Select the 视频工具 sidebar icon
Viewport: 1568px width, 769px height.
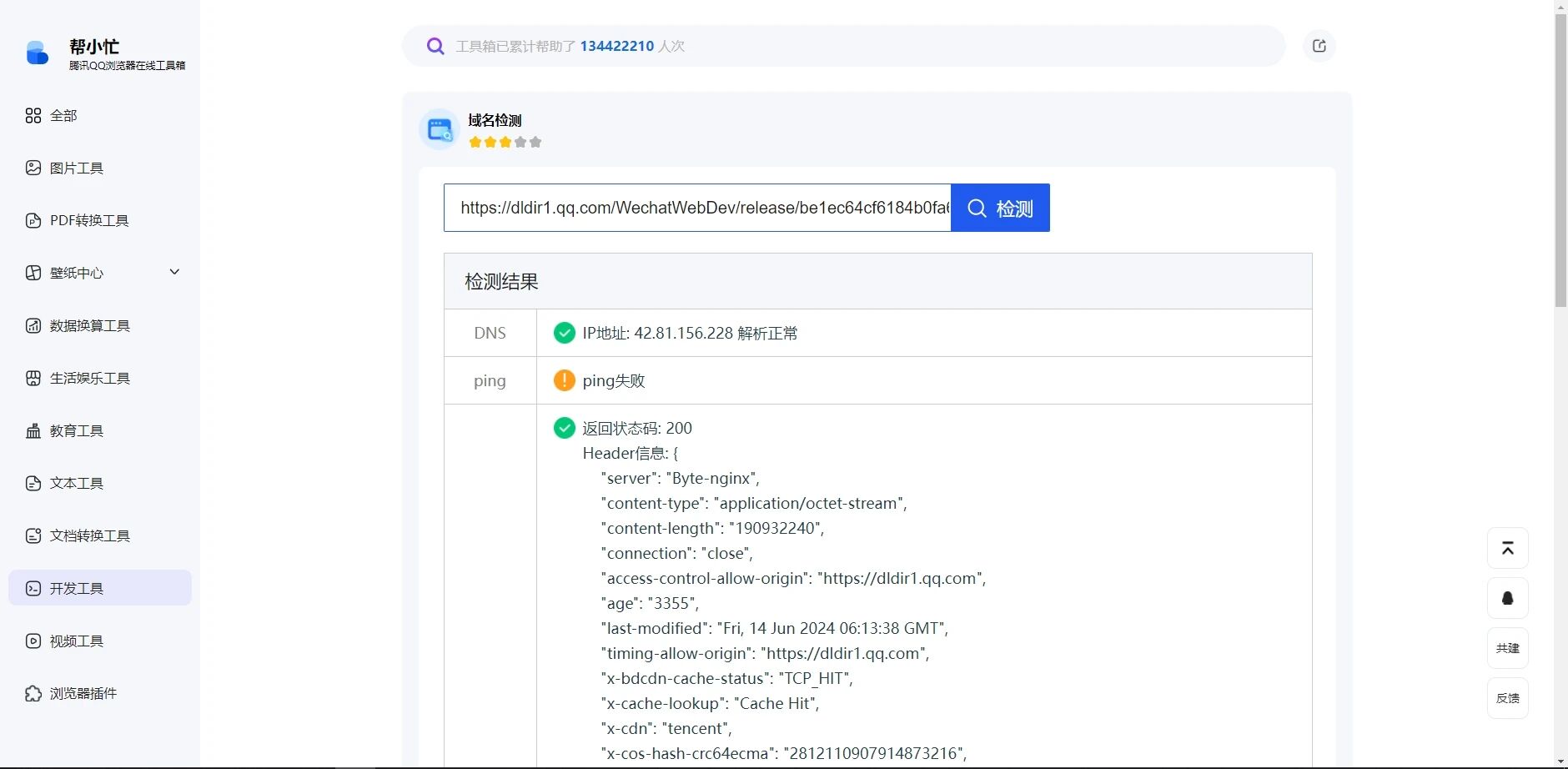pos(33,641)
